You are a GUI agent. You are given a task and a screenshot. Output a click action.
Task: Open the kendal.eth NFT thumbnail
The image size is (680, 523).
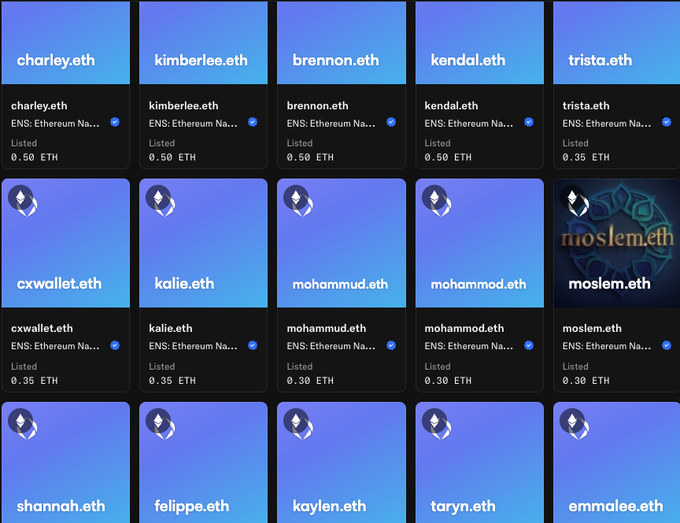click(480, 42)
